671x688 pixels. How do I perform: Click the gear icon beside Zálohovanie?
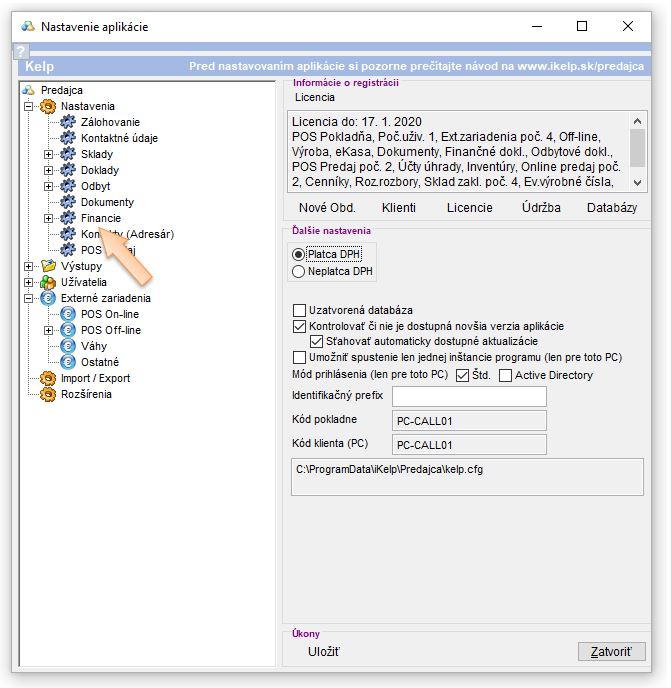coord(68,122)
